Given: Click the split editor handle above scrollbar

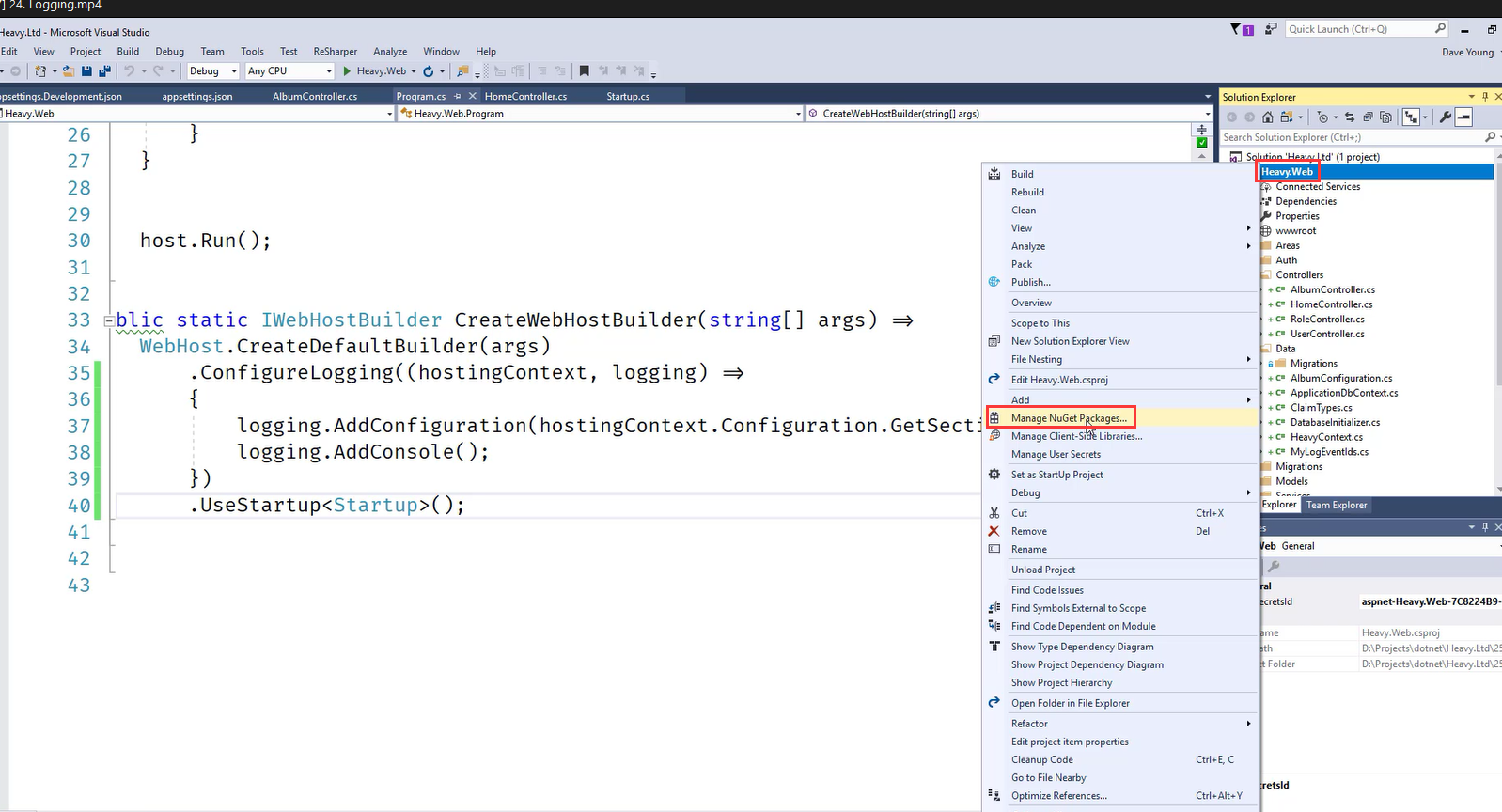Looking at the screenshot, I should tap(1202, 130).
